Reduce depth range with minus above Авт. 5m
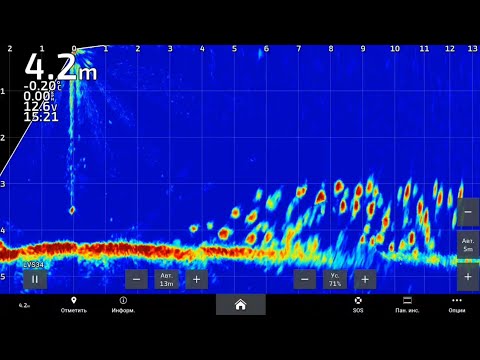Viewport: 480px width, 360px height. tap(468, 212)
